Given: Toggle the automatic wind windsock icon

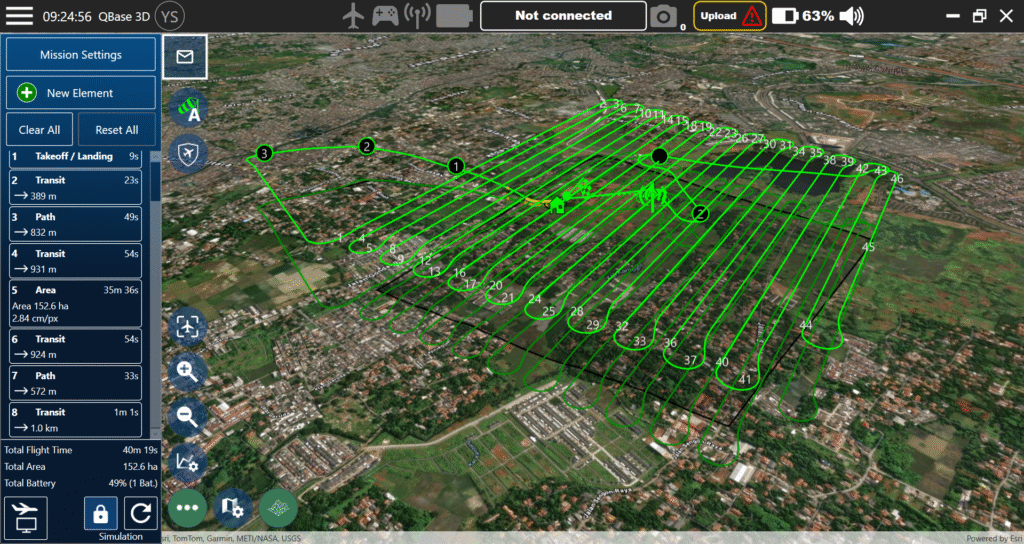Looking at the screenshot, I should click(188, 110).
